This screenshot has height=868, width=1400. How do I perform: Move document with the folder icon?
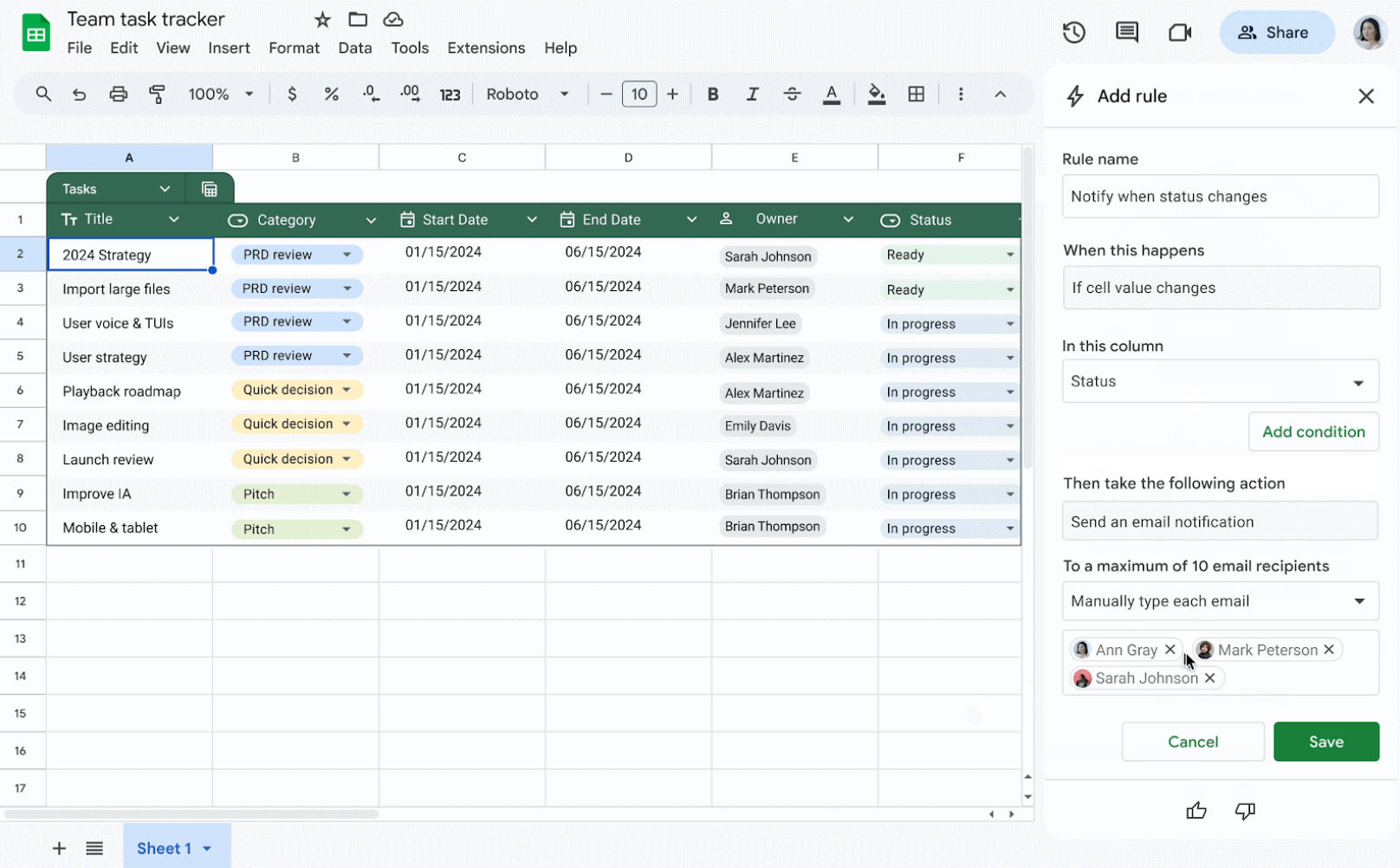(358, 19)
